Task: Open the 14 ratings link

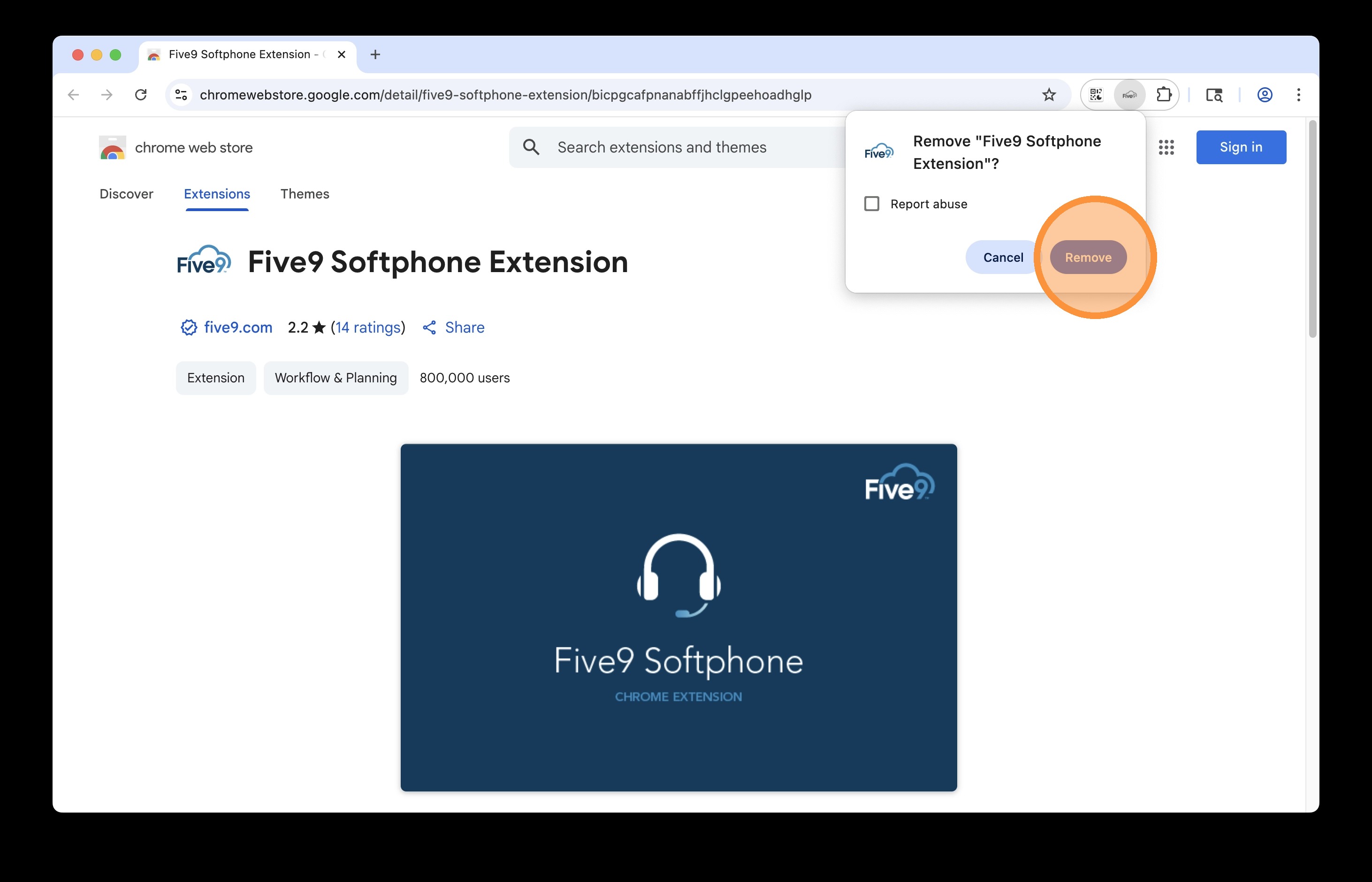Action: [368, 327]
